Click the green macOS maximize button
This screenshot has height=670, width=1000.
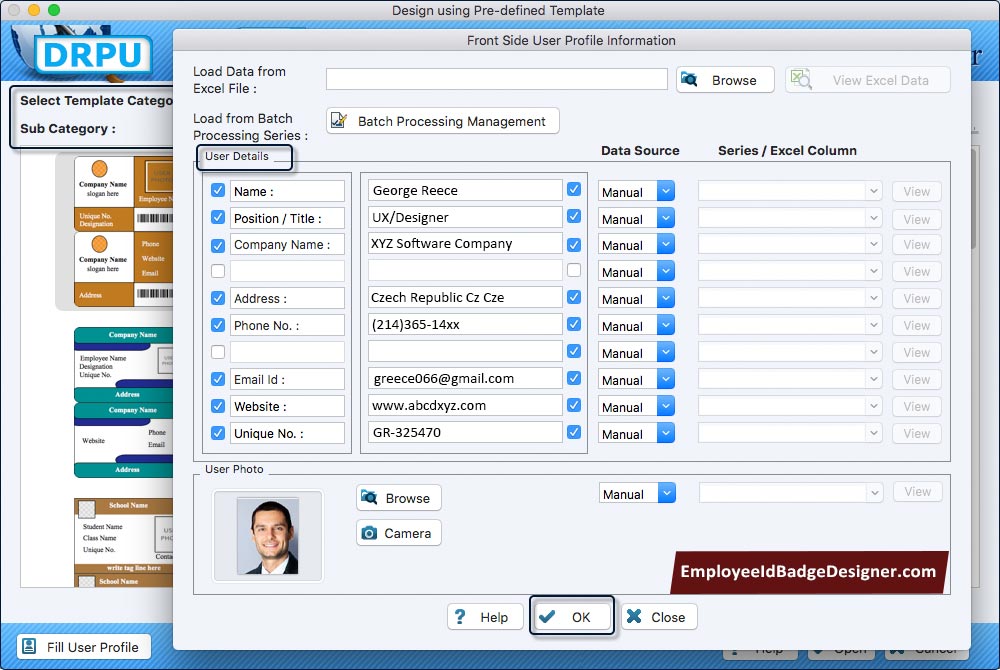pyautogui.click(x=54, y=10)
